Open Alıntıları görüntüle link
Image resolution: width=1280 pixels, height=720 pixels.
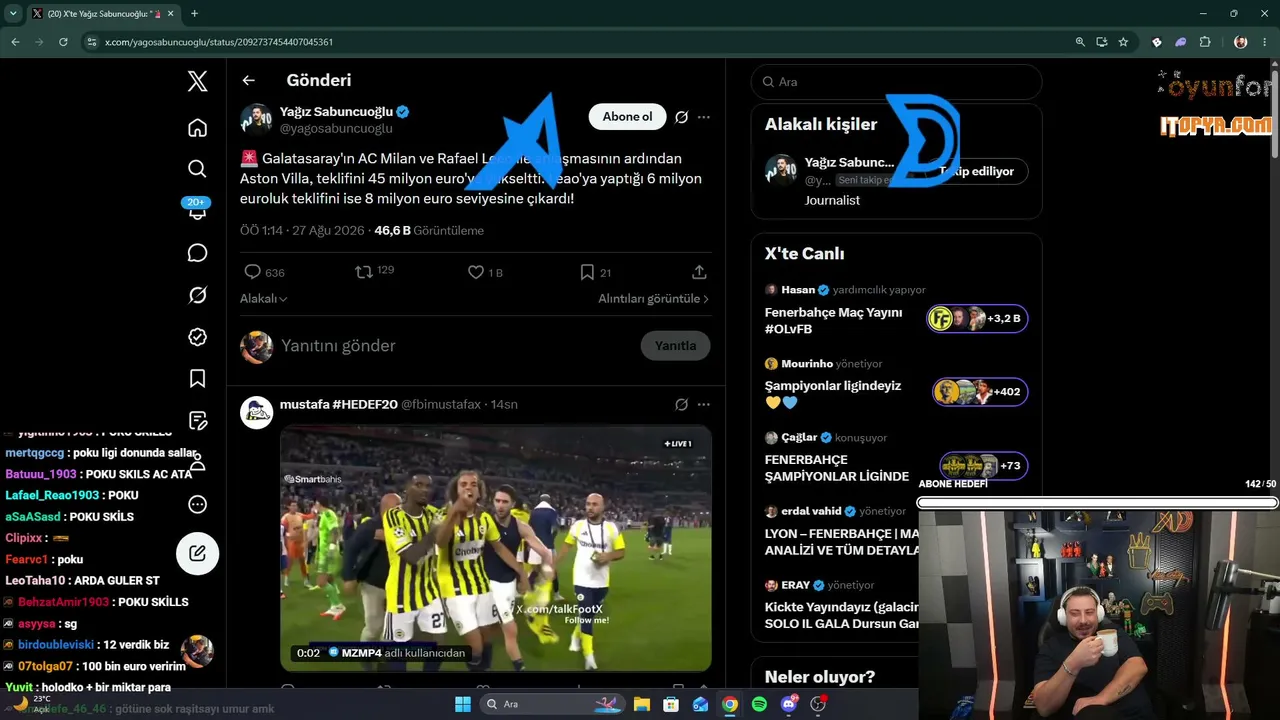654,299
